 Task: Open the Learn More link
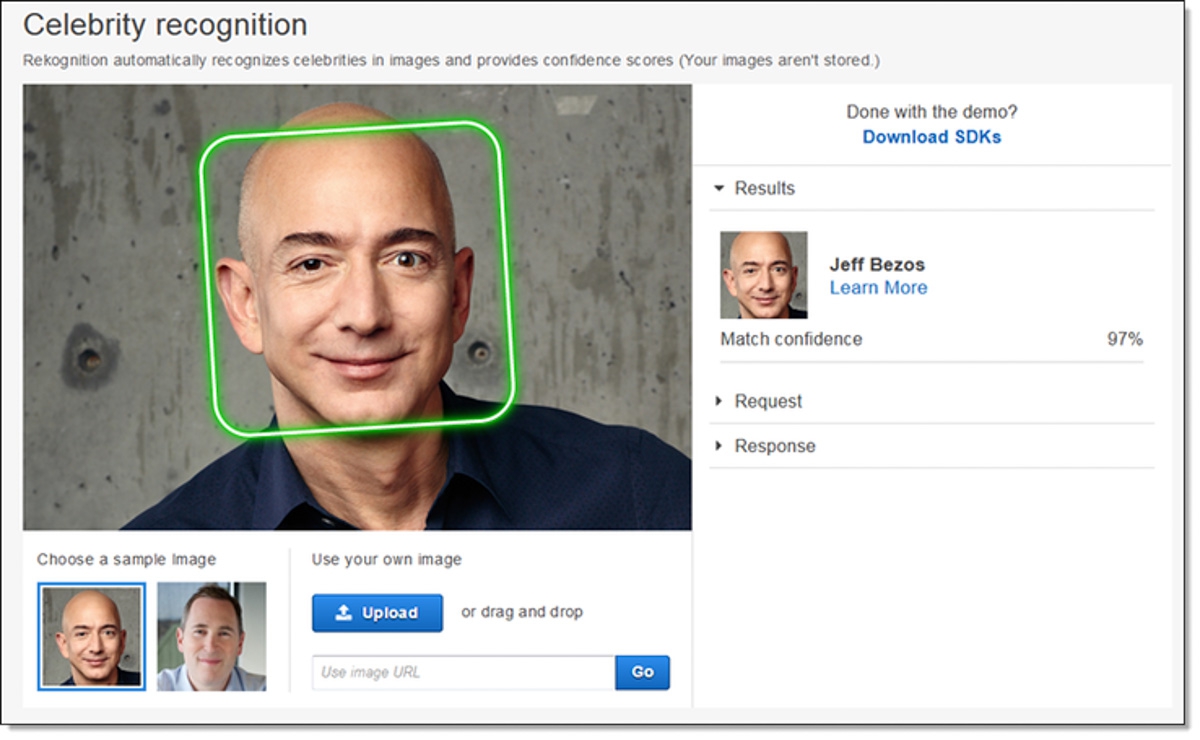click(878, 288)
